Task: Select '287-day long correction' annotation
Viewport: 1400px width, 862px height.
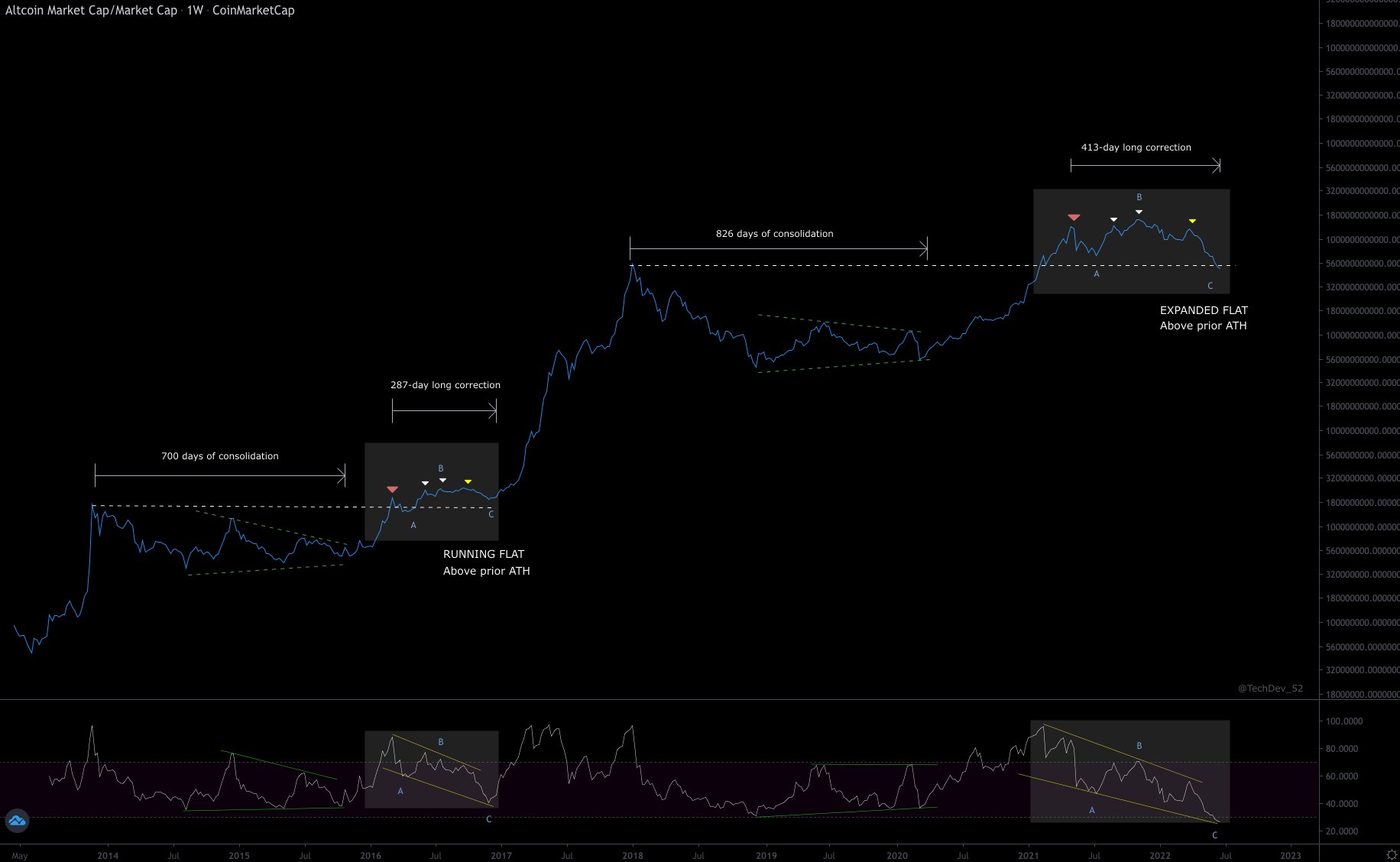Action: click(446, 385)
